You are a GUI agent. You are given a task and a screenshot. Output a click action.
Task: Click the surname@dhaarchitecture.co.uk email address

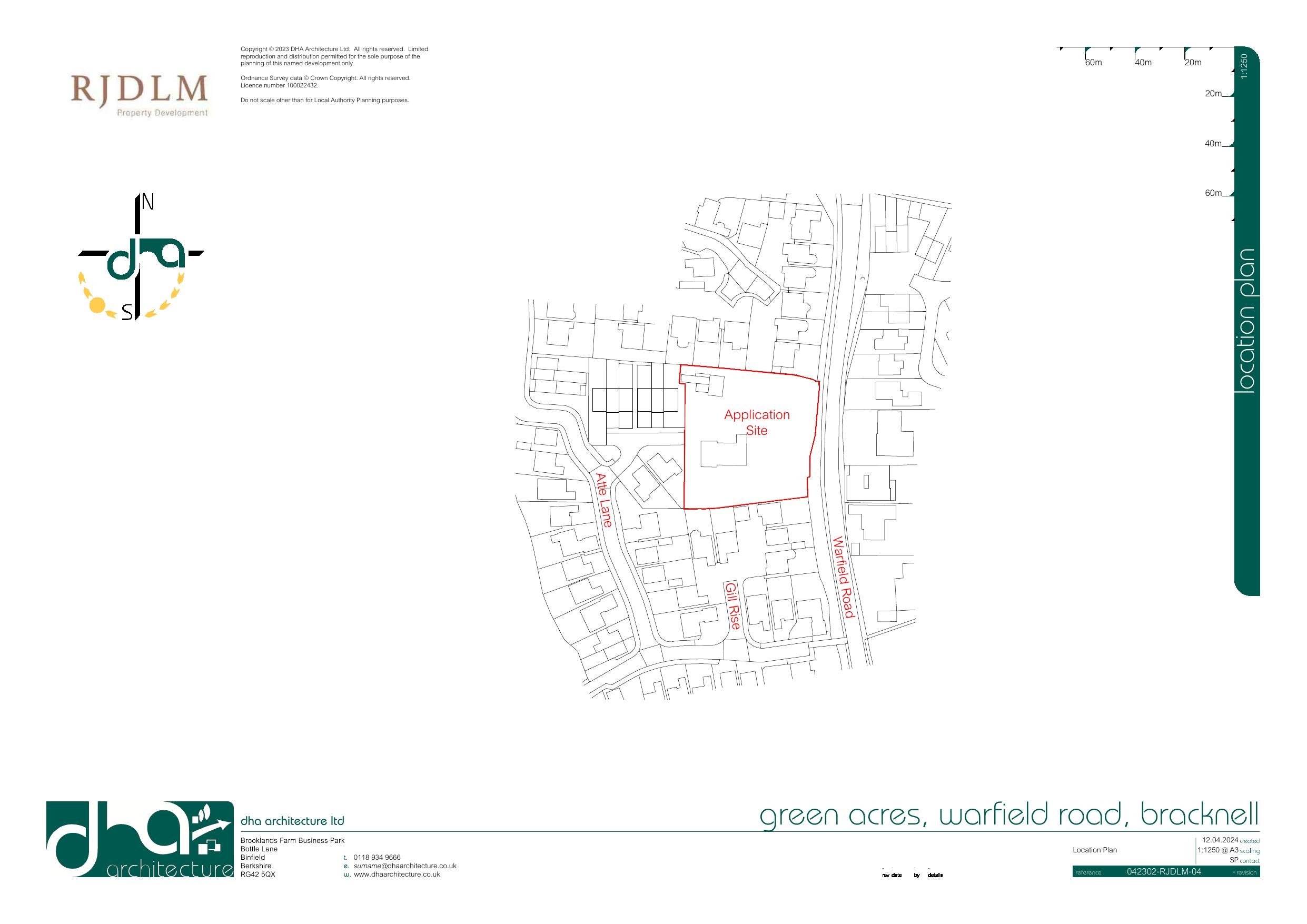(x=405, y=866)
